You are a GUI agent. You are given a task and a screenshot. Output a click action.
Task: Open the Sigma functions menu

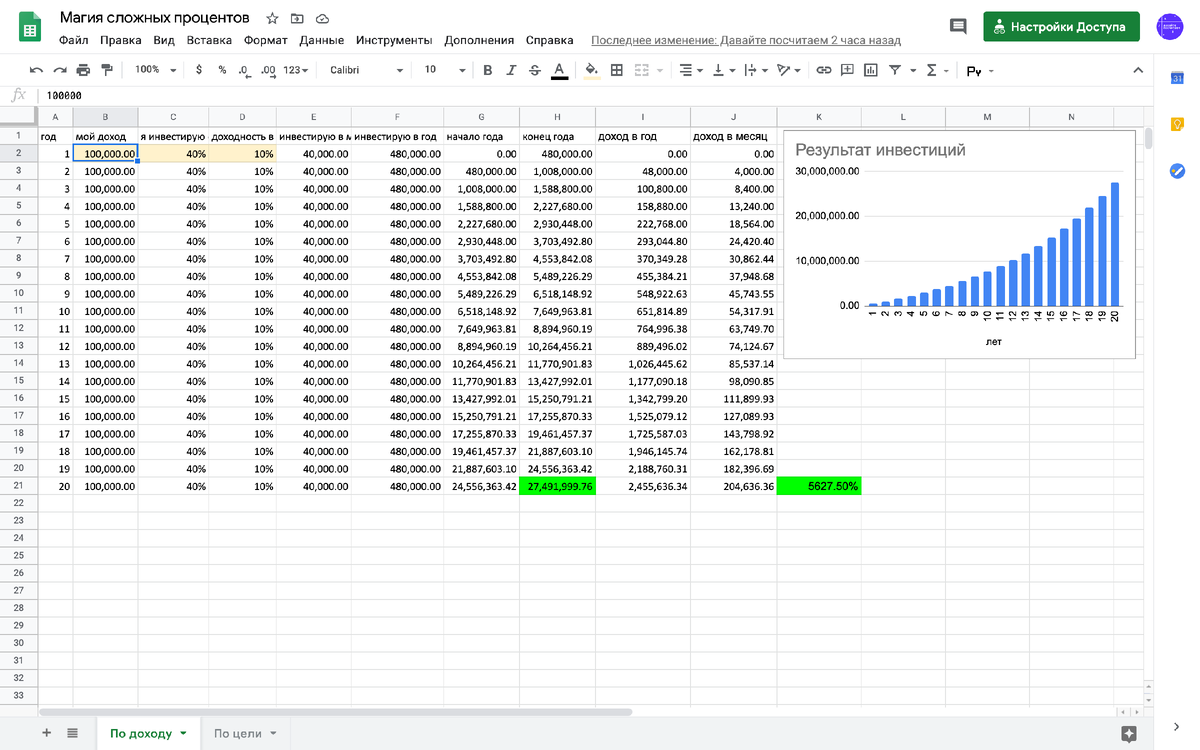click(x=937, y=70)
